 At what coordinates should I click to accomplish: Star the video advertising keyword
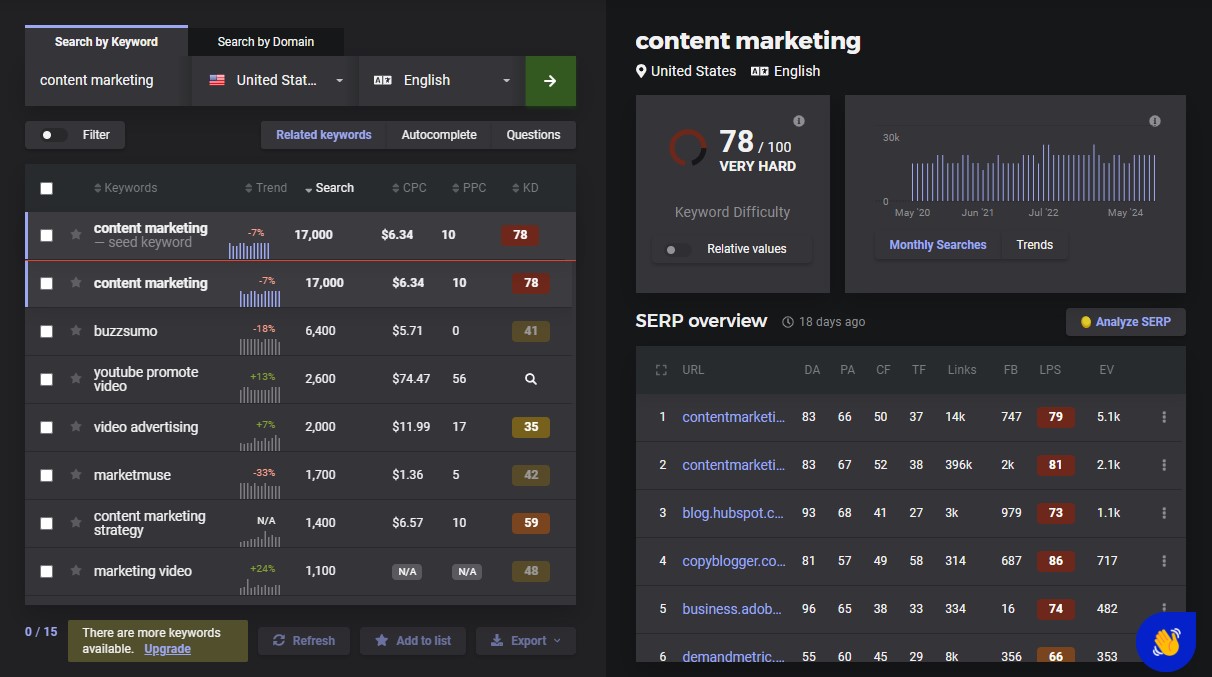point(76,427)
